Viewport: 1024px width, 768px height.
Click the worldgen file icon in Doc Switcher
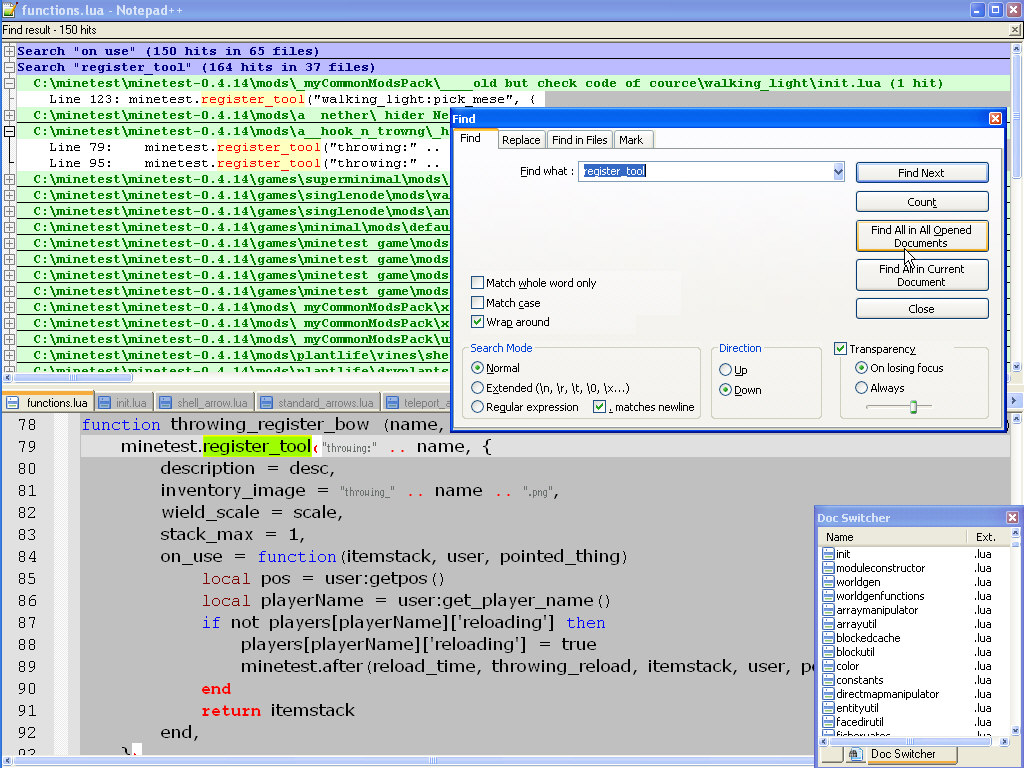point(828,582)
